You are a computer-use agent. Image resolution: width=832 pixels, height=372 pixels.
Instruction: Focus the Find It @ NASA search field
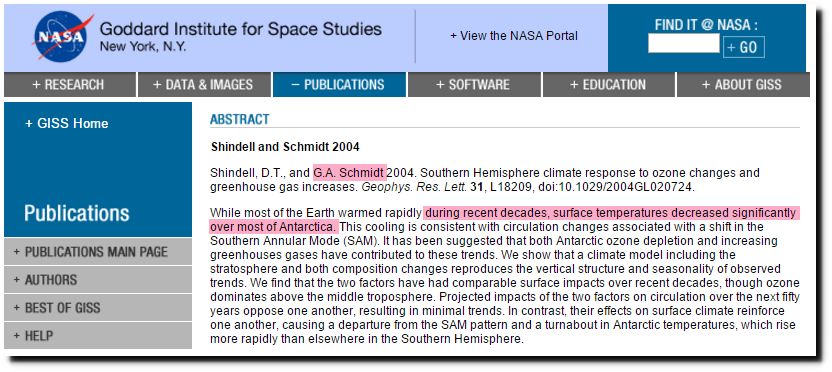click(x=683, y=44)
